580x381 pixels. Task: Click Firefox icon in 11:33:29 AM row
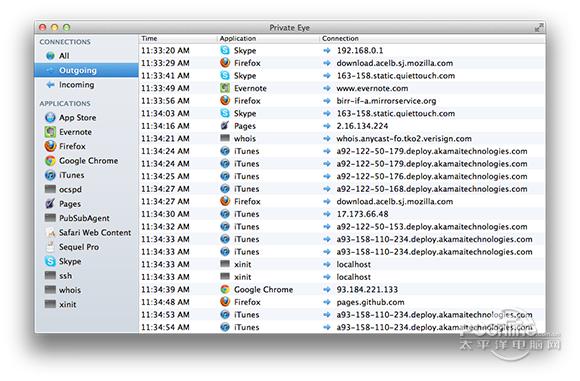pos(225,63)
